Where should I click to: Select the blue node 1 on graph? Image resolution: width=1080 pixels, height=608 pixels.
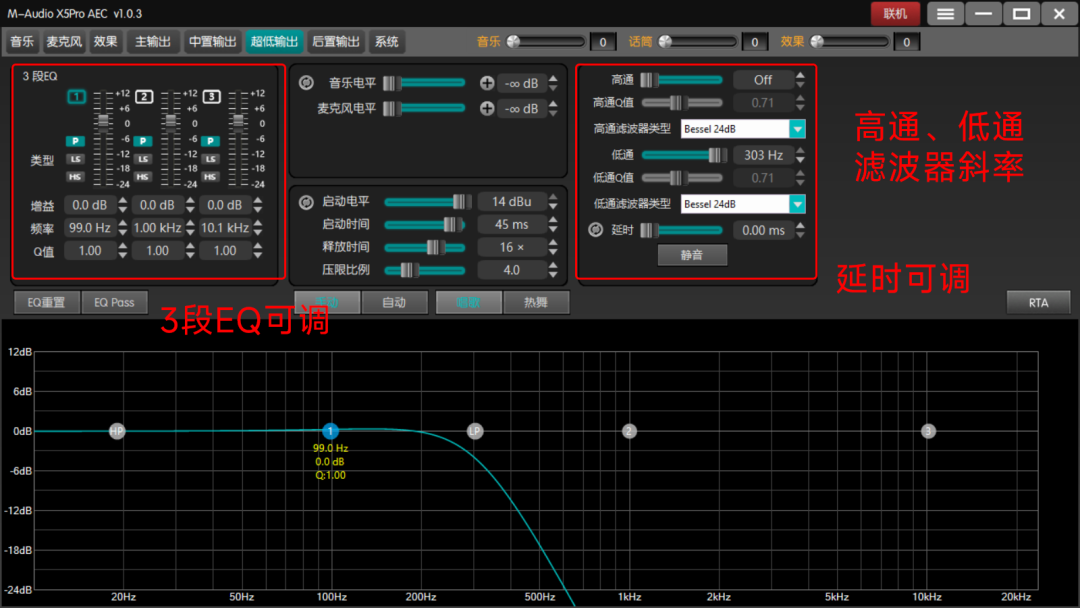pos(331,431)
